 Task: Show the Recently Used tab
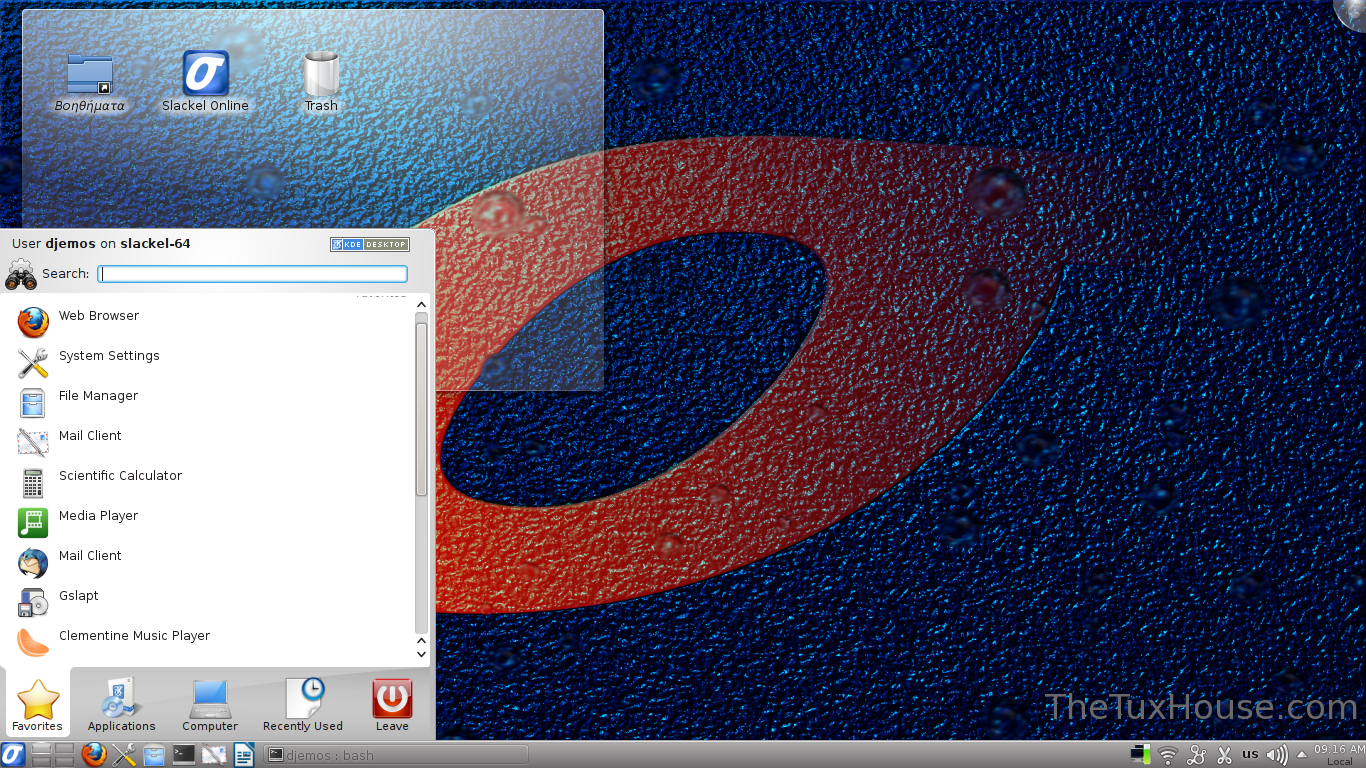[x=303, y=706]
